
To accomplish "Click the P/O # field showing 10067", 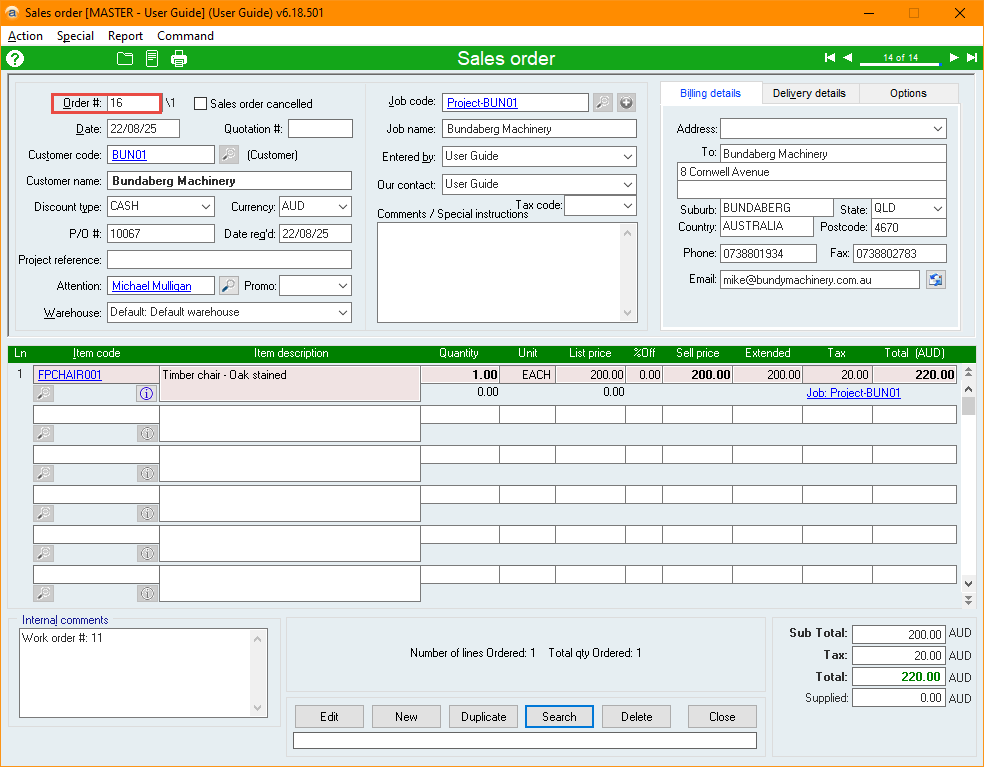I will [x=161, y=233].
